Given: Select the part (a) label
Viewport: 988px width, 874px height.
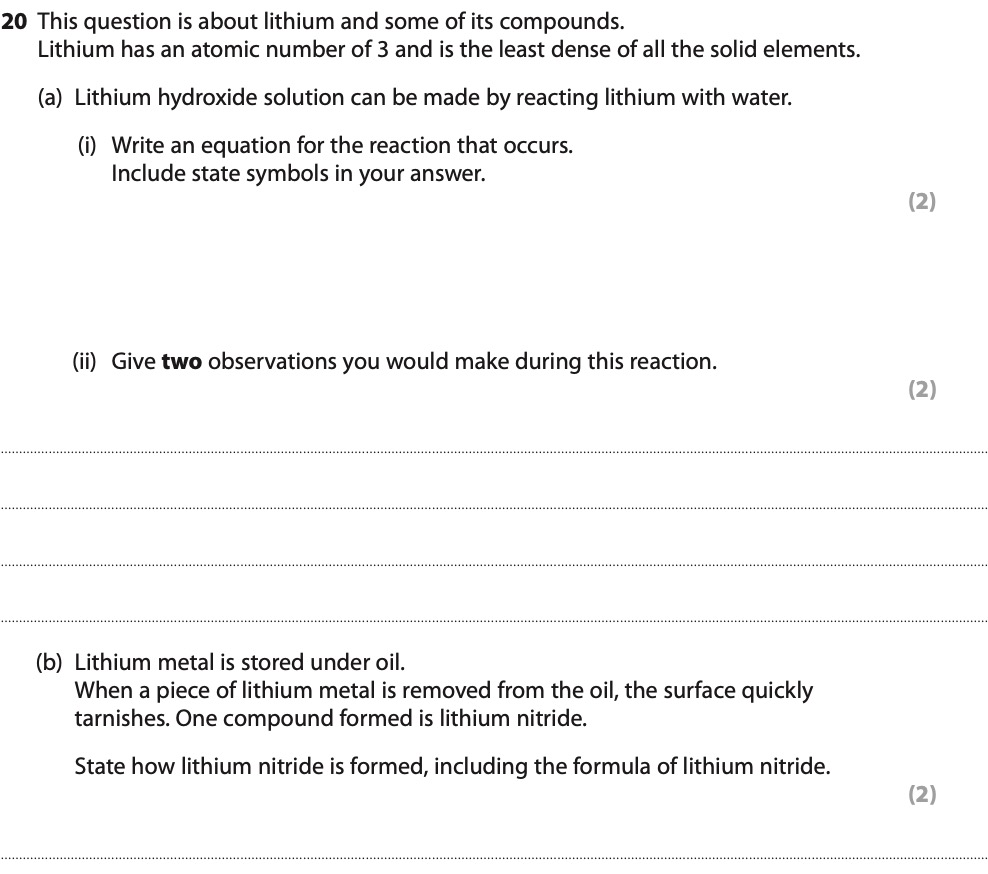Looking at the screenshot, I should (50, 98).
